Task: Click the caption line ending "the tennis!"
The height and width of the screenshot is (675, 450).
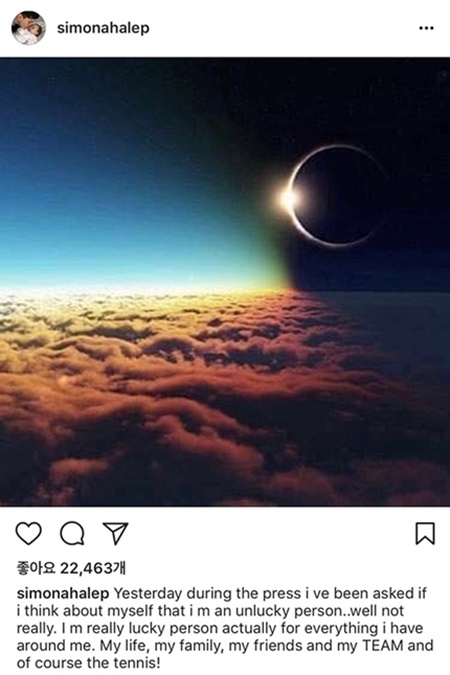Action: point(88,663)
